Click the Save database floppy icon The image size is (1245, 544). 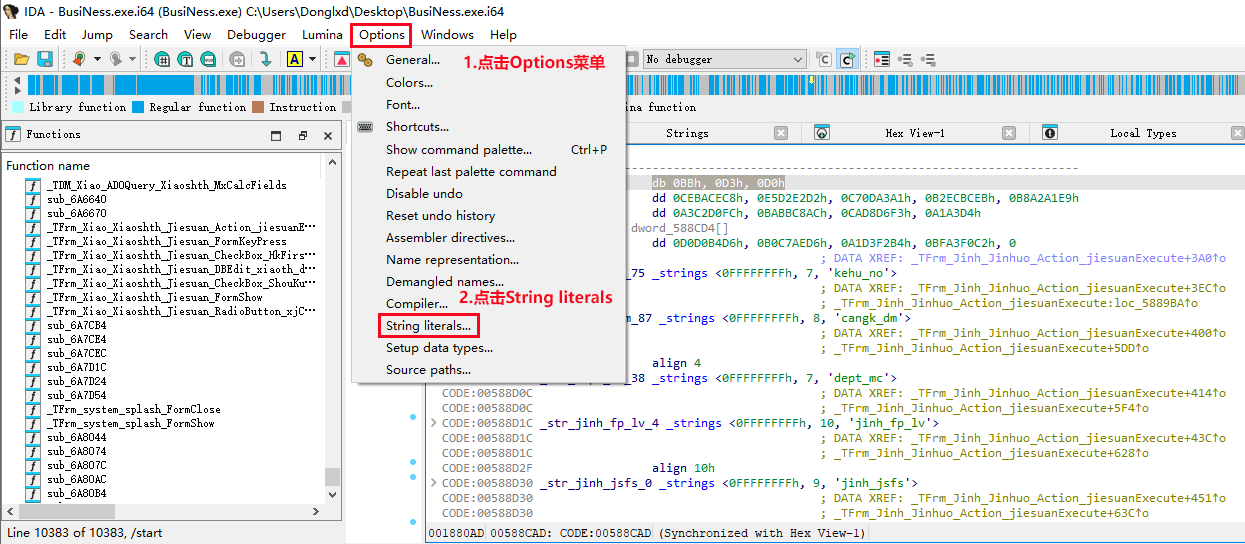click(44, 60)
